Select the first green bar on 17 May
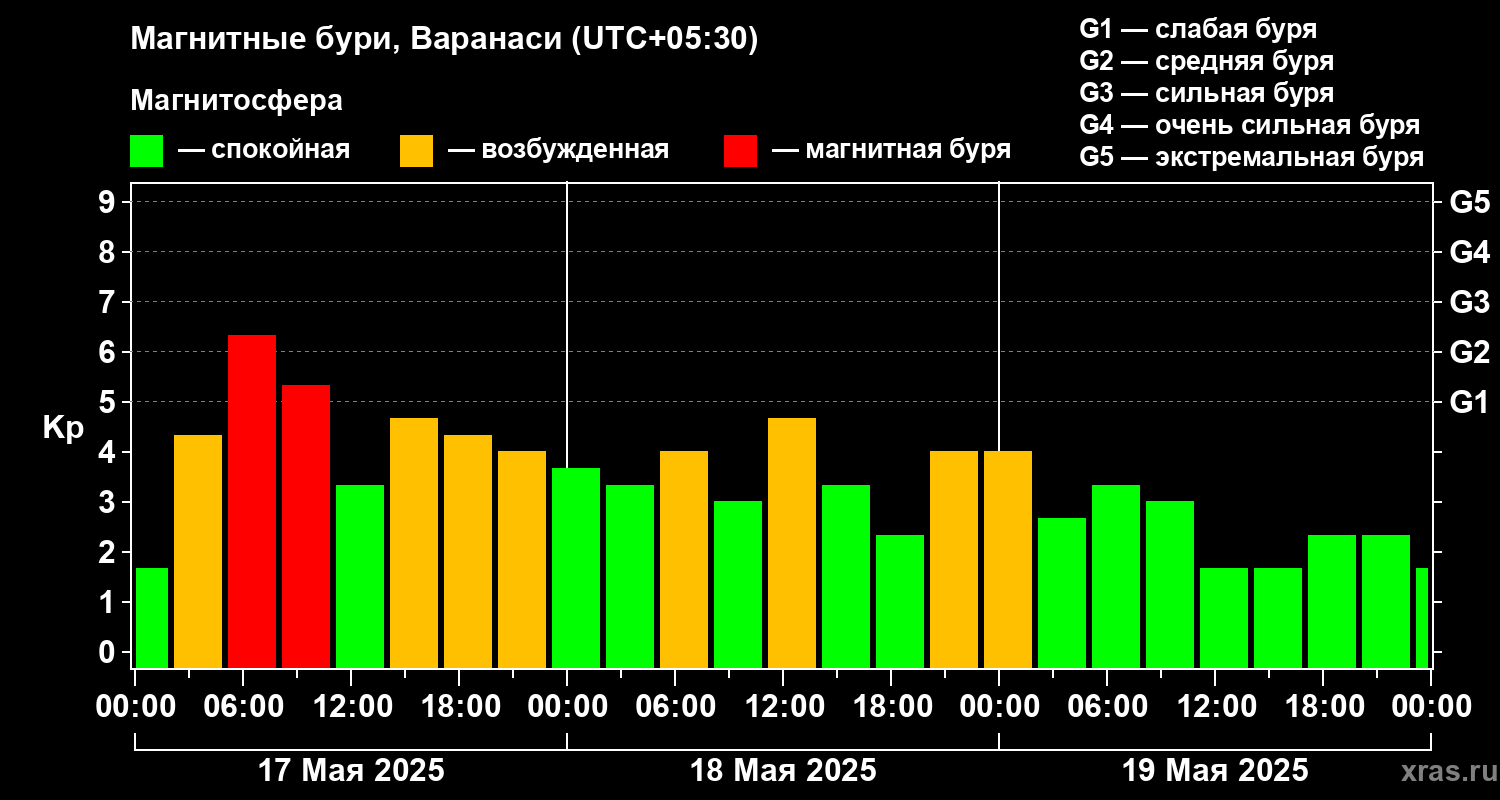1500x800 pixels. click(x=152, y=618)
